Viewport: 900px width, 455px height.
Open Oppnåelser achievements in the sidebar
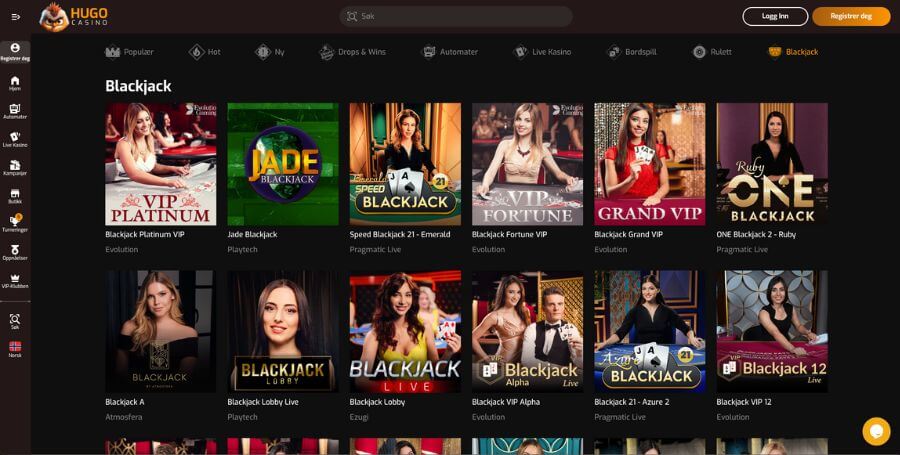click(x=15, y=252)
